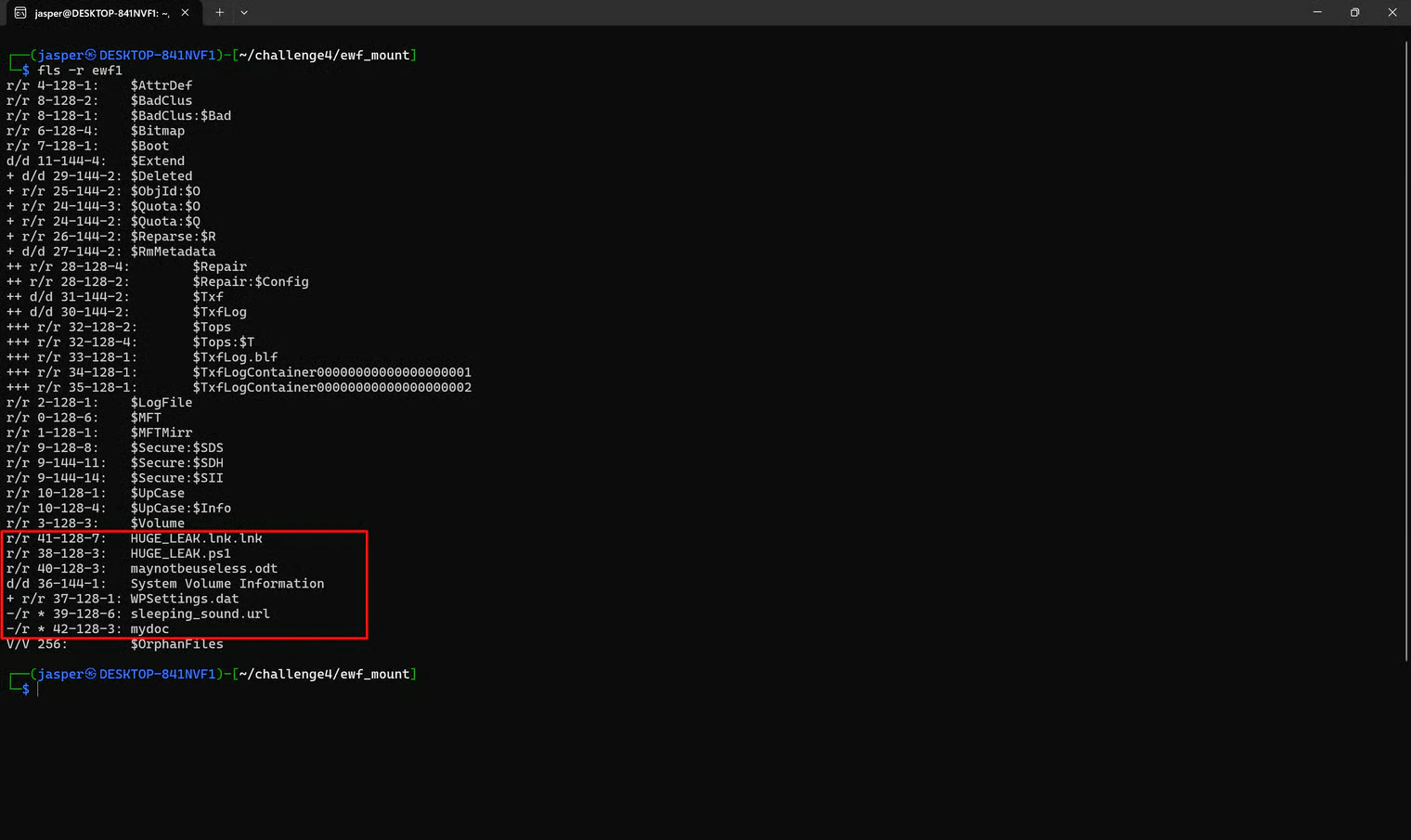Click the $TxfLogContainer ending in 02
The image size is (1411, 840).
[x=332, y=388]
